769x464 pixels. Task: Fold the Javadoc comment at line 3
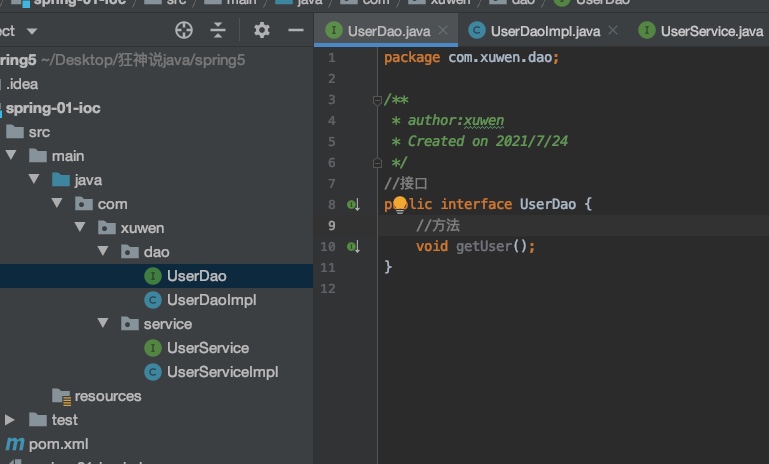coord(377,100)
